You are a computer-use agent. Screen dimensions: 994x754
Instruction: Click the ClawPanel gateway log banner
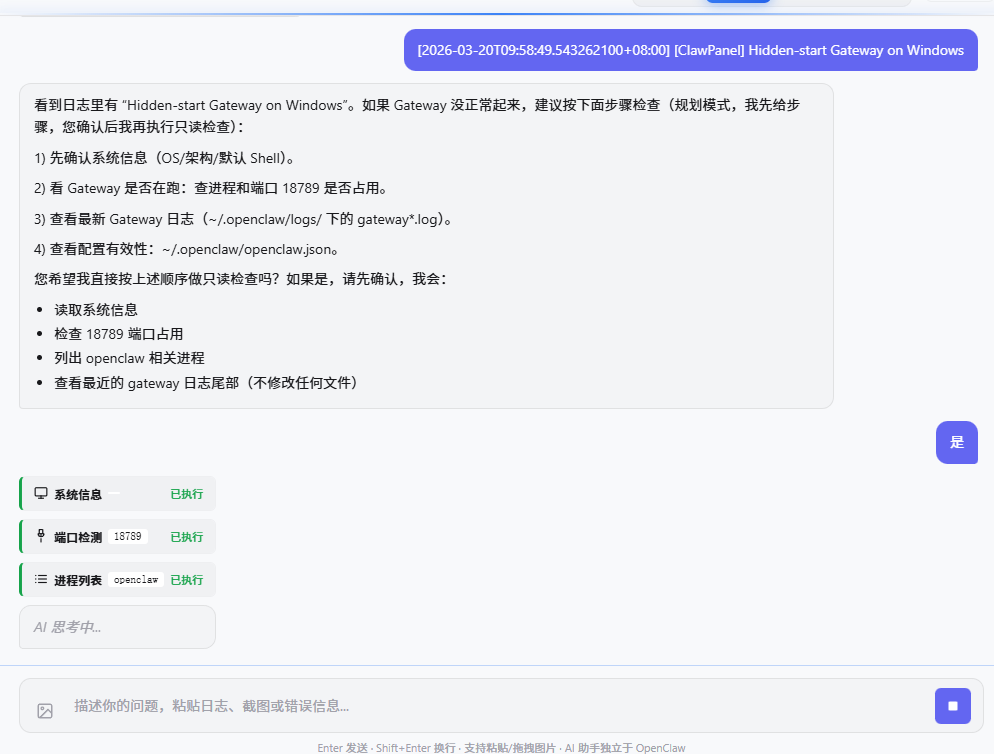point(690,50)
